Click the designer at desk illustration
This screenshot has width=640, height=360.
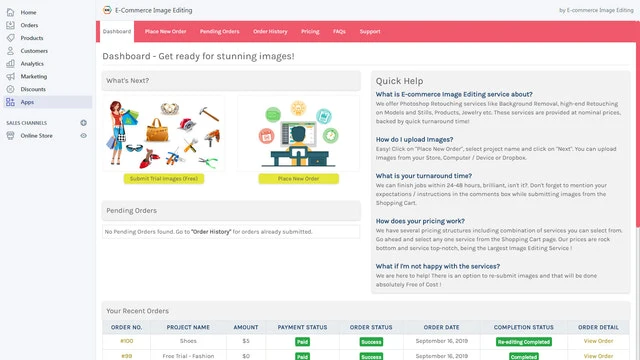pyautogui.click(x=298, y=134)
